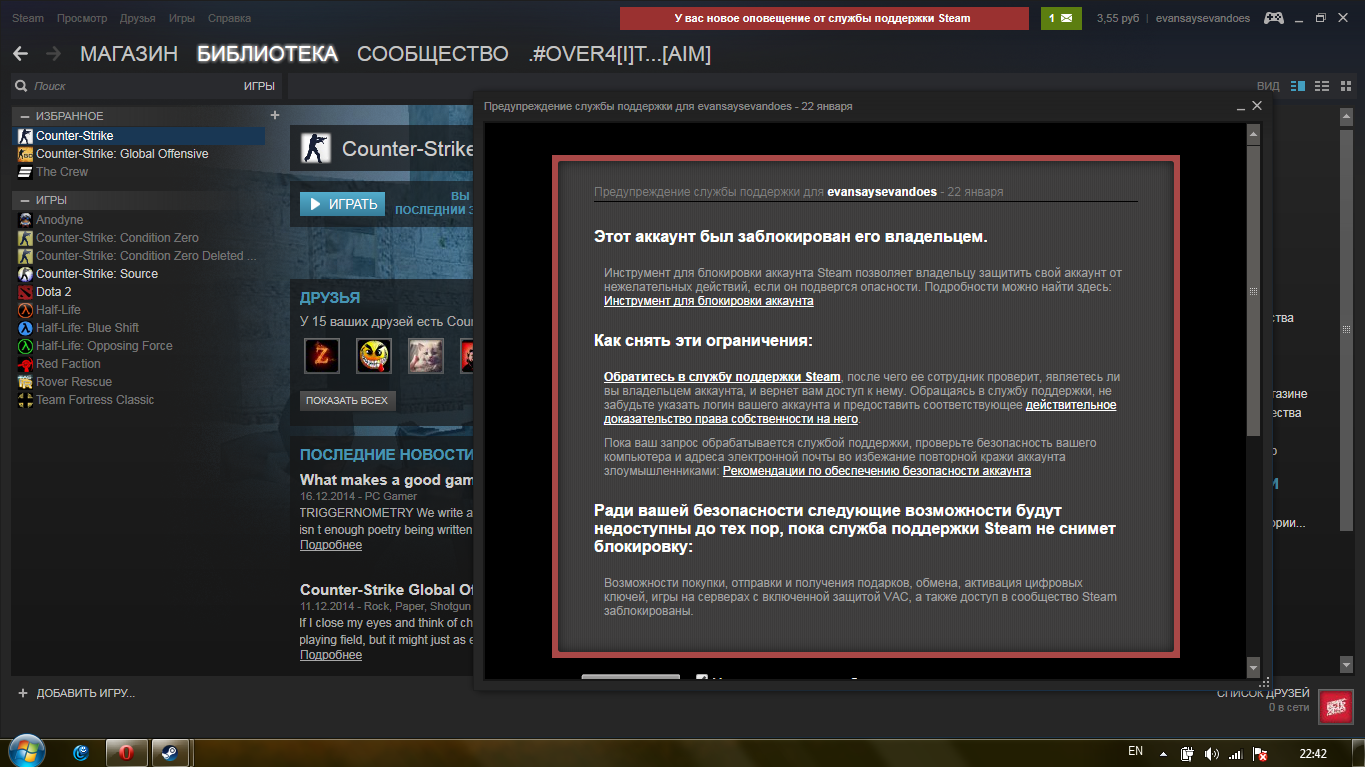This screenshot has height=767, width=1365.
Task: Open the evansaysevandoes account dropdown
Action: pyautogui.click(x=1202, y=18)
